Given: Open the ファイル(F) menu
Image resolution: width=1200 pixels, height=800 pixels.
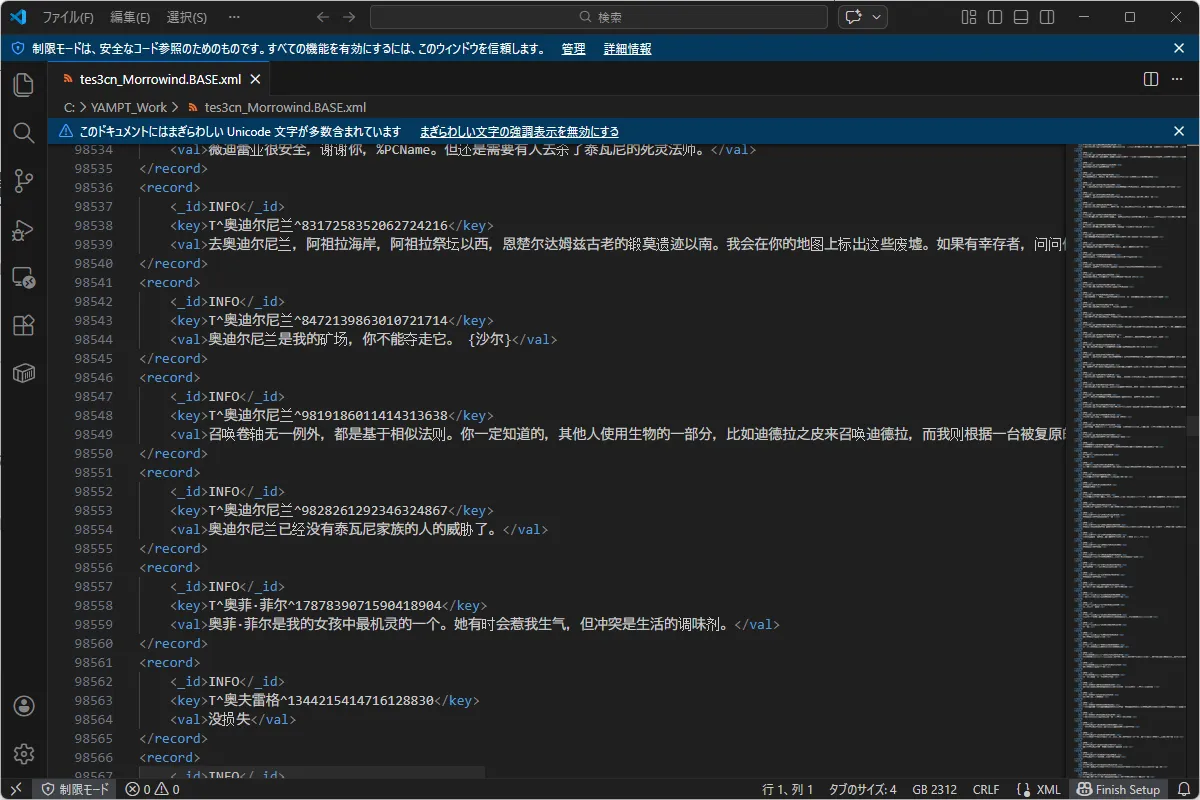Looking at the screenshot, I should pos(68,17).
